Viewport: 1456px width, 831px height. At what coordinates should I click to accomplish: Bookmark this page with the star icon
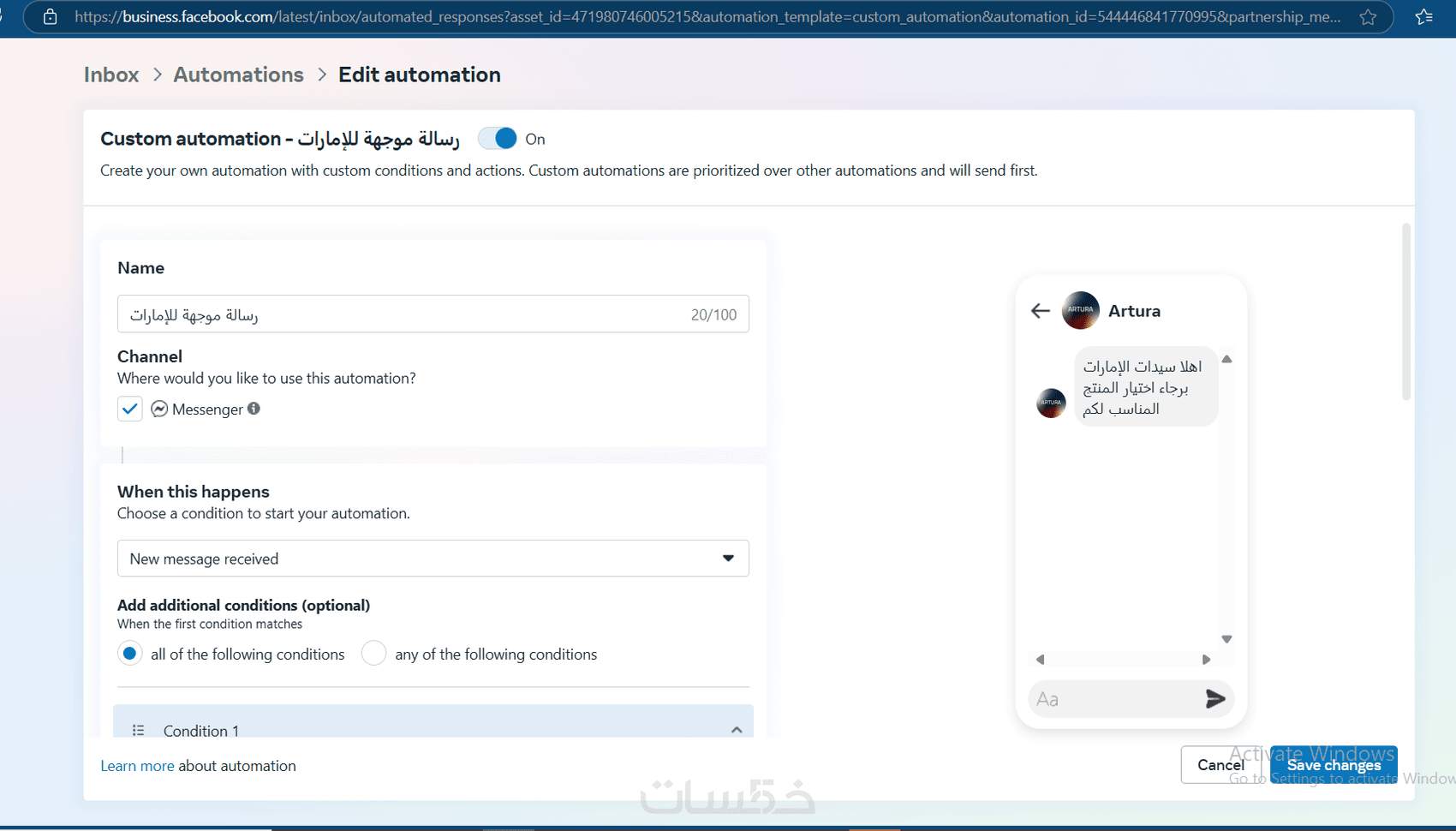1368,17
